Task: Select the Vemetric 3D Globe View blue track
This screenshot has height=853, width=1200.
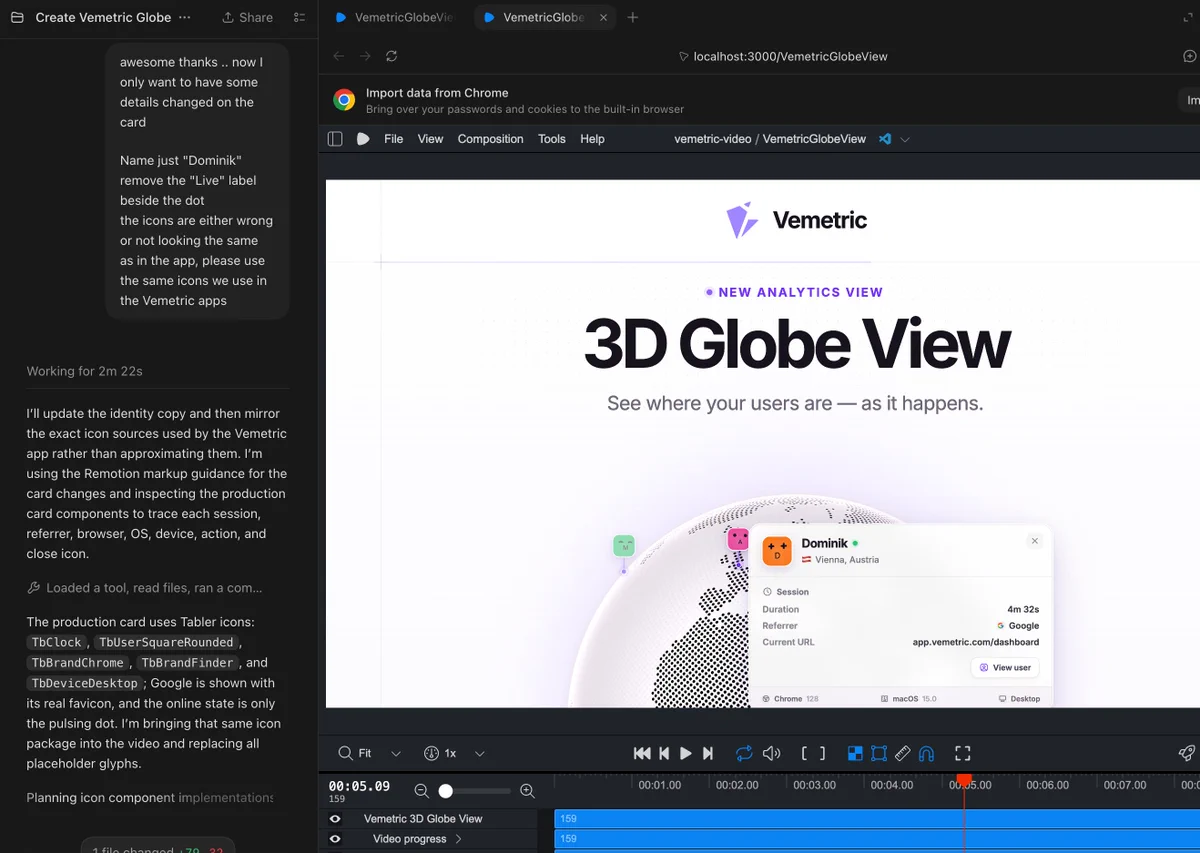Action: [x=877, y=818]
